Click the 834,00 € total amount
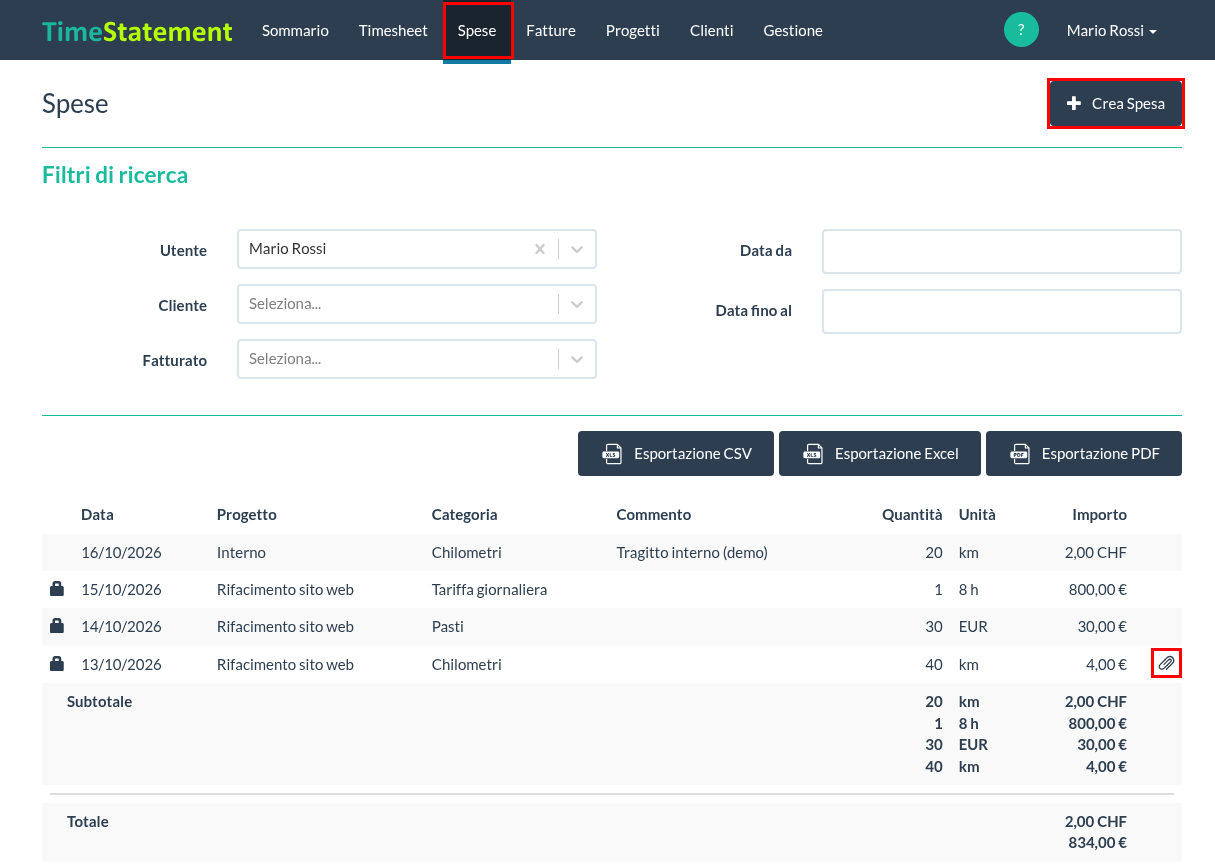The image size is (1215, 868). tap(1096, 843)
